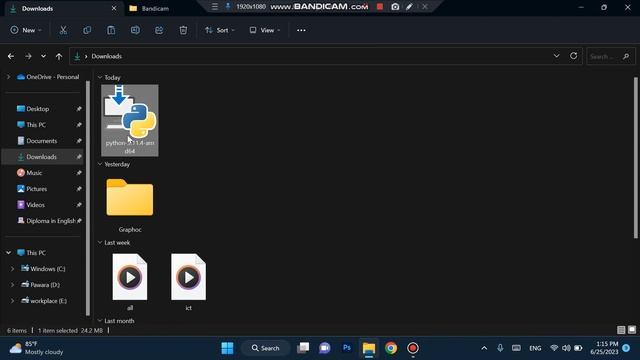Show hidden tray icons chevron

tap(484, 348)
